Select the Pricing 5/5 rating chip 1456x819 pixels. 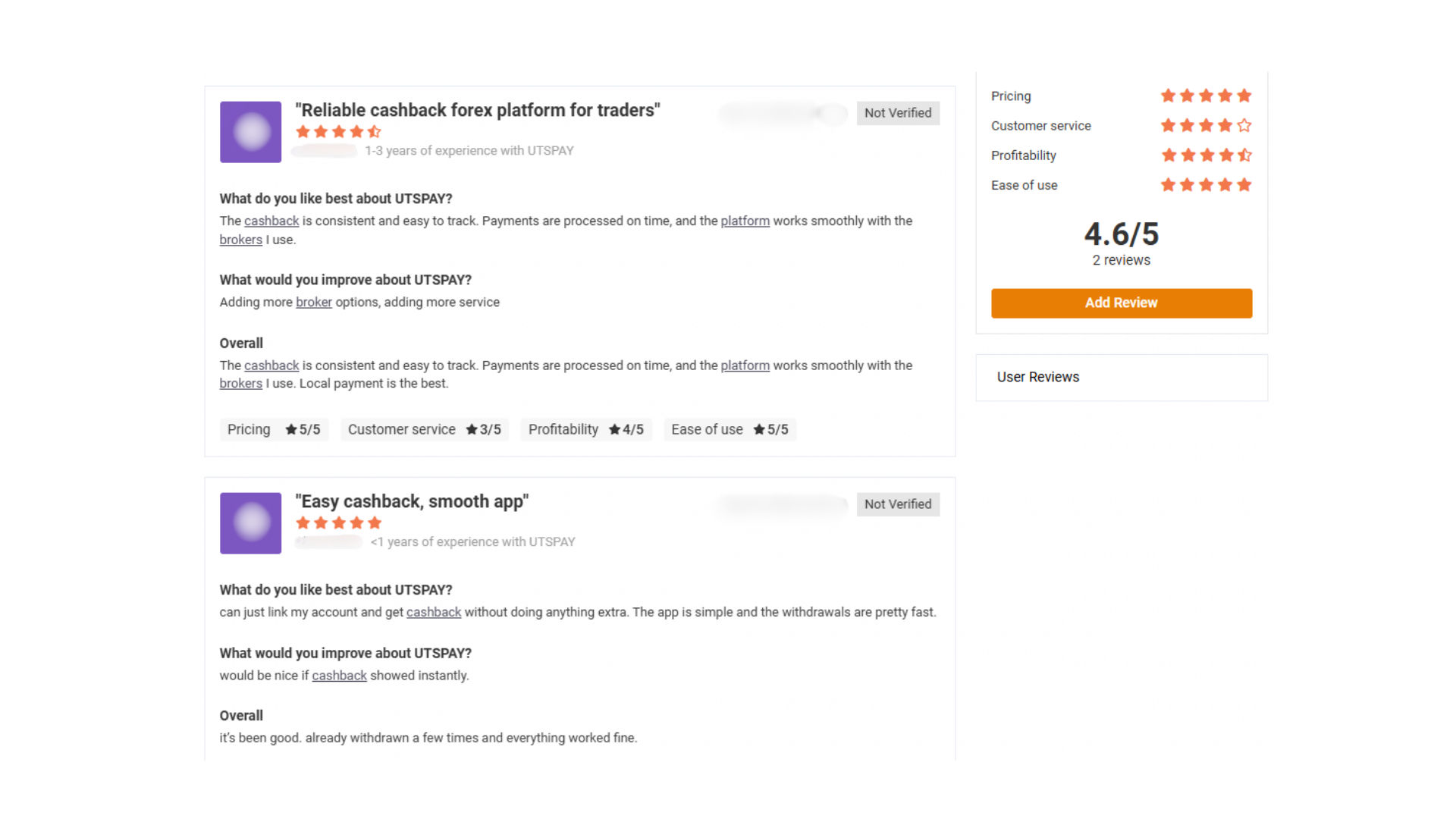273,430
